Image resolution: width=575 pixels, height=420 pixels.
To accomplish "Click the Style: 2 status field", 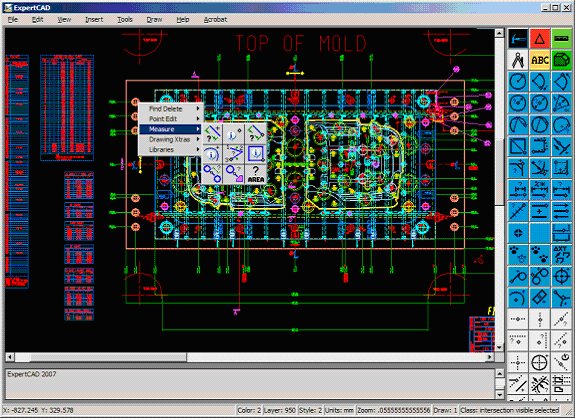I will click(310, 410).
